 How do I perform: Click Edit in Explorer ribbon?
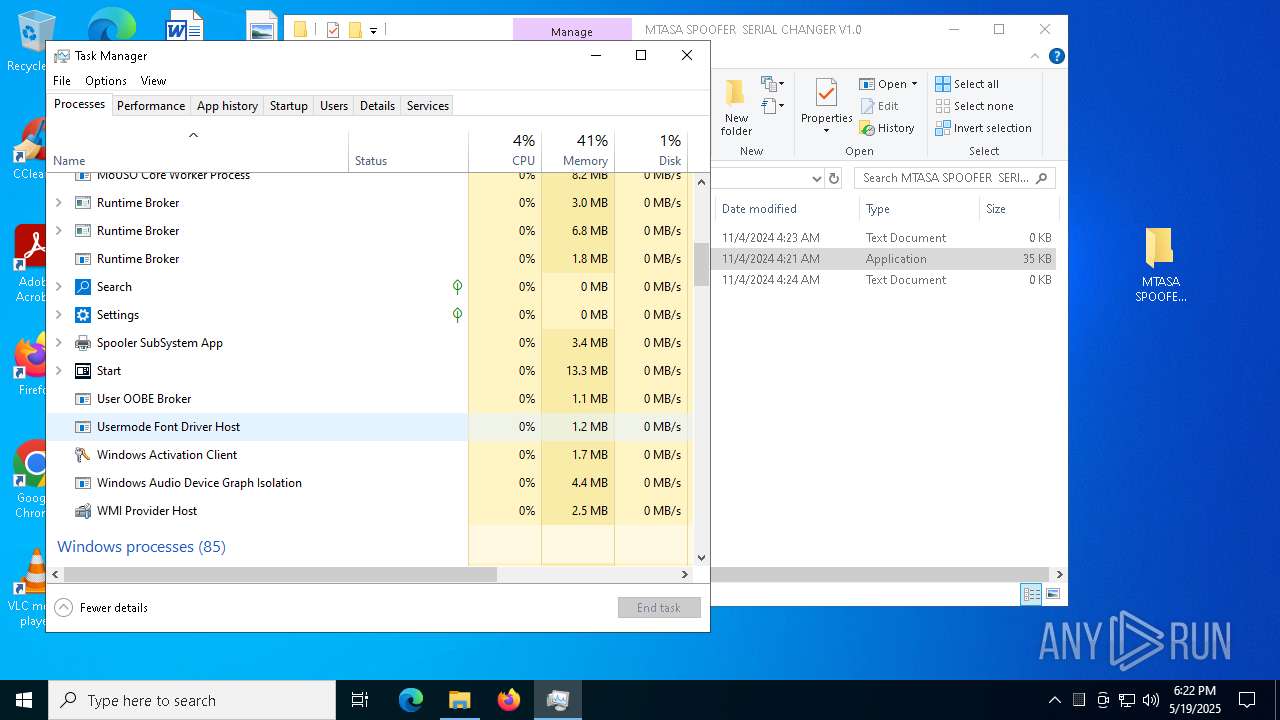click(x=879, y=106)
